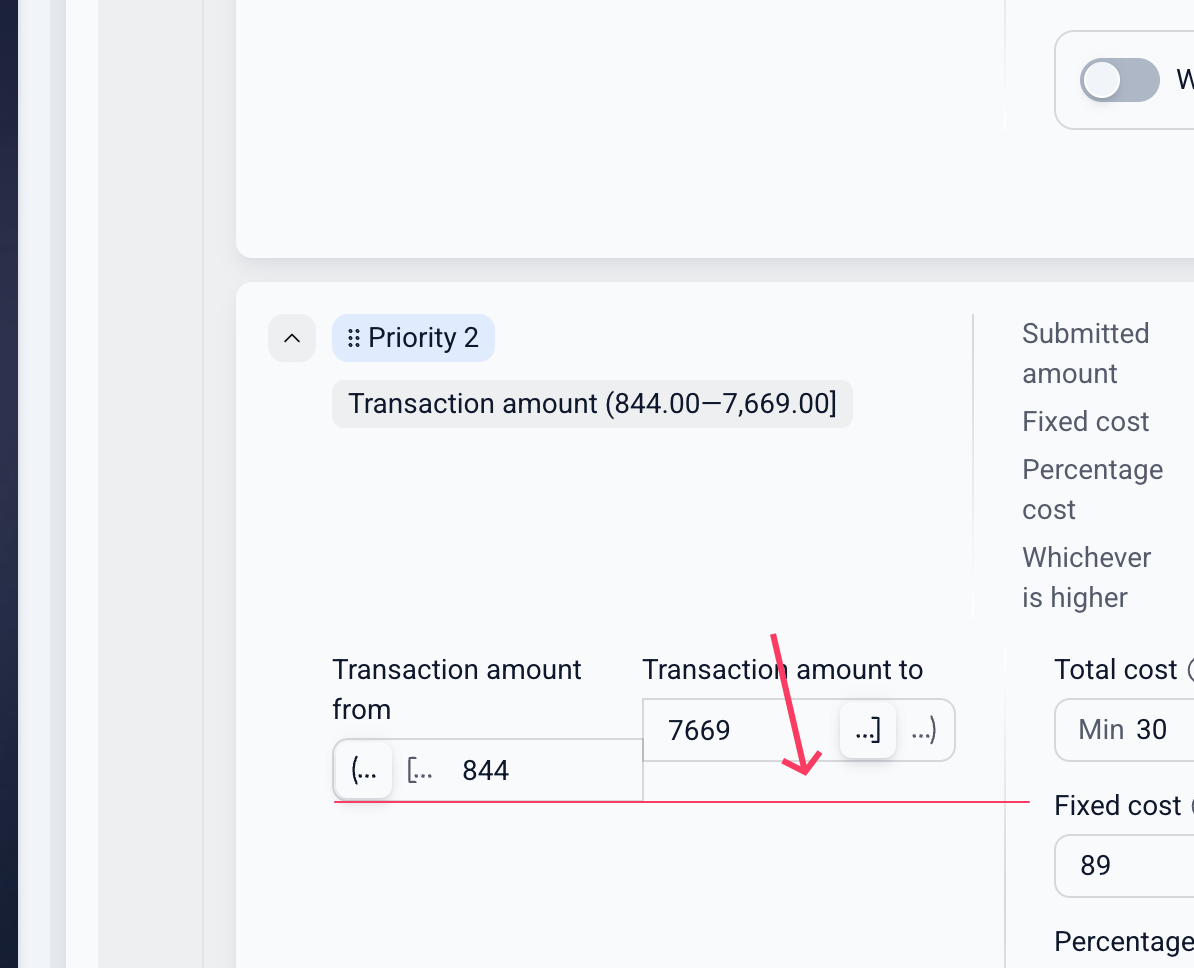Select the exclusive lower bound "(..." option
The height and width of the screenshot is (968, 1194).
click(363, 770)
